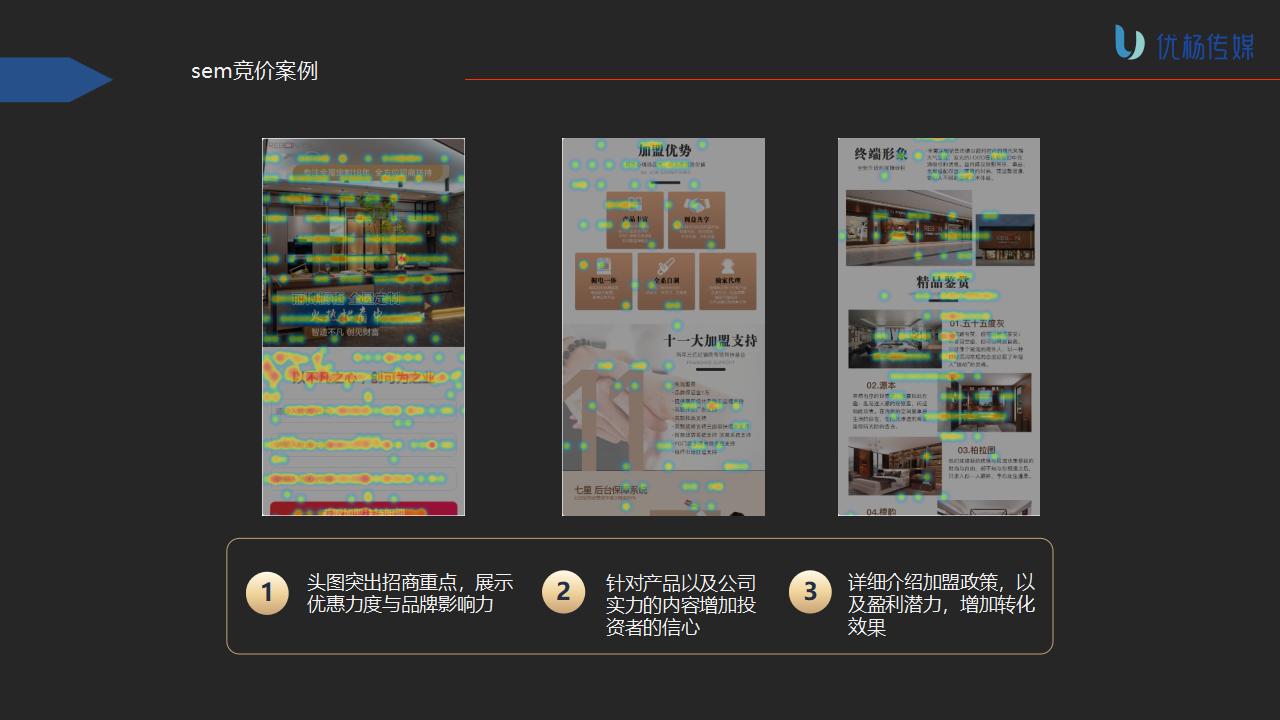Click the first form field in landing page
The image size is (1280, 720).
coord(363,411)
